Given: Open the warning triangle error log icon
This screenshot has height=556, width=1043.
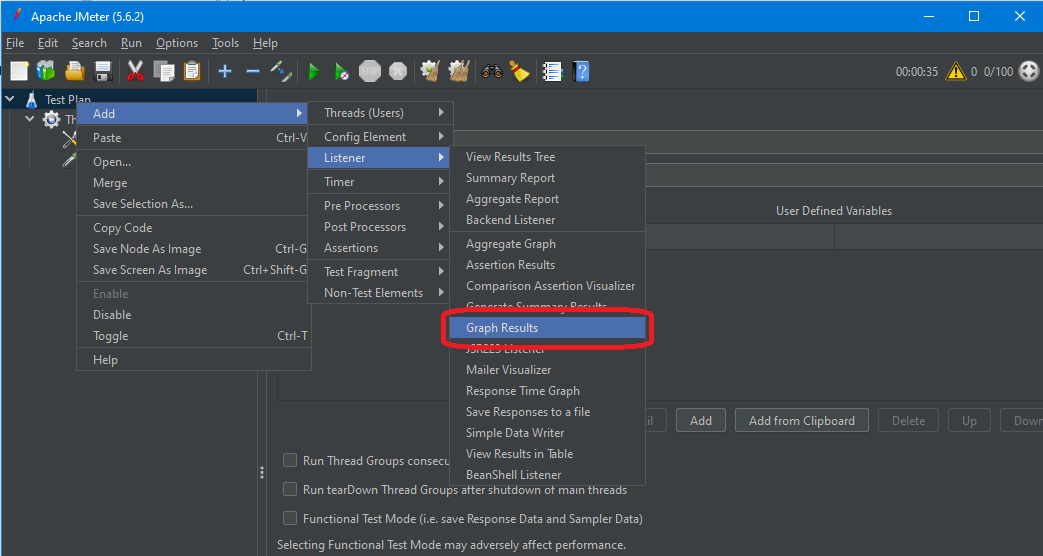Looking at the screenshot, I should [956, 71].
